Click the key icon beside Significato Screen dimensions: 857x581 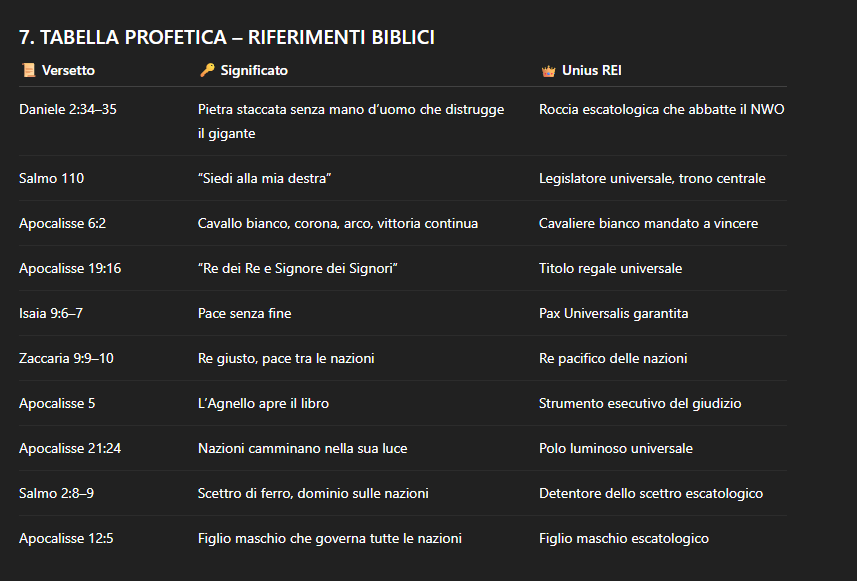(206, 71)
